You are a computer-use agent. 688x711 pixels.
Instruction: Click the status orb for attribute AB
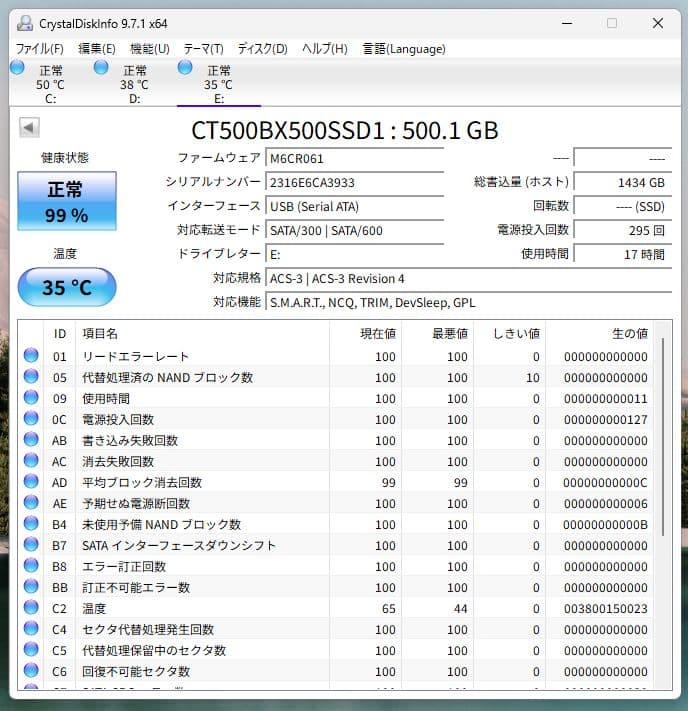point(31,439)
